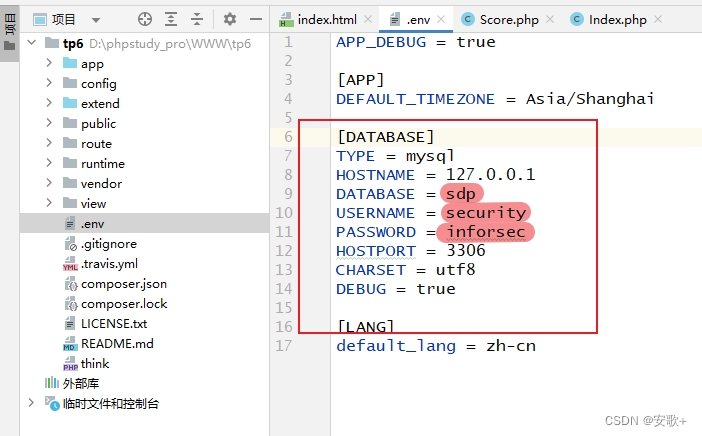The width and height of the screenshot is (702, 436).
Task: Expand the vendor folder
Action: 49,184
